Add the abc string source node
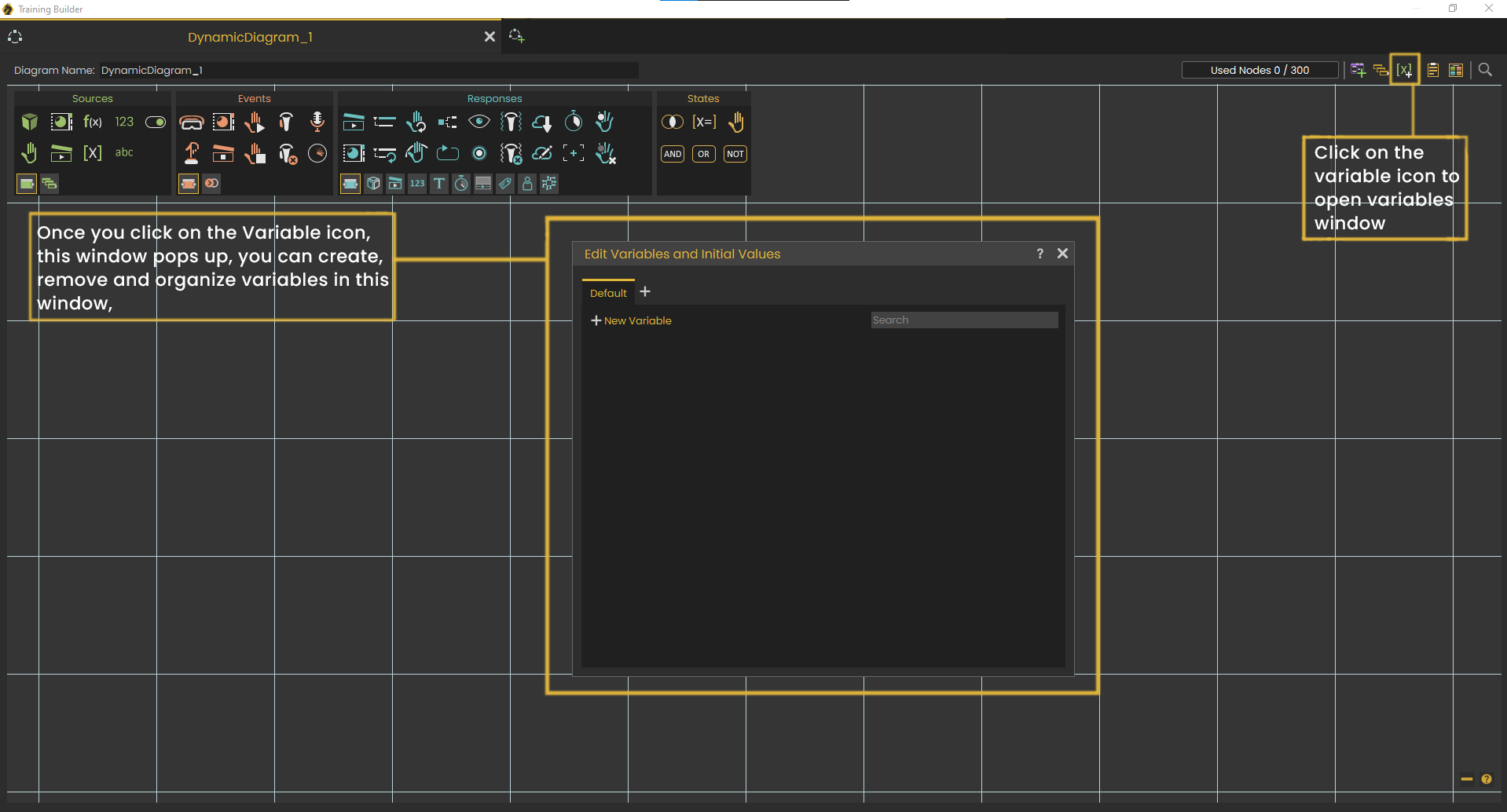Viewport: 1507px width, 812px height. coord(124,152)
